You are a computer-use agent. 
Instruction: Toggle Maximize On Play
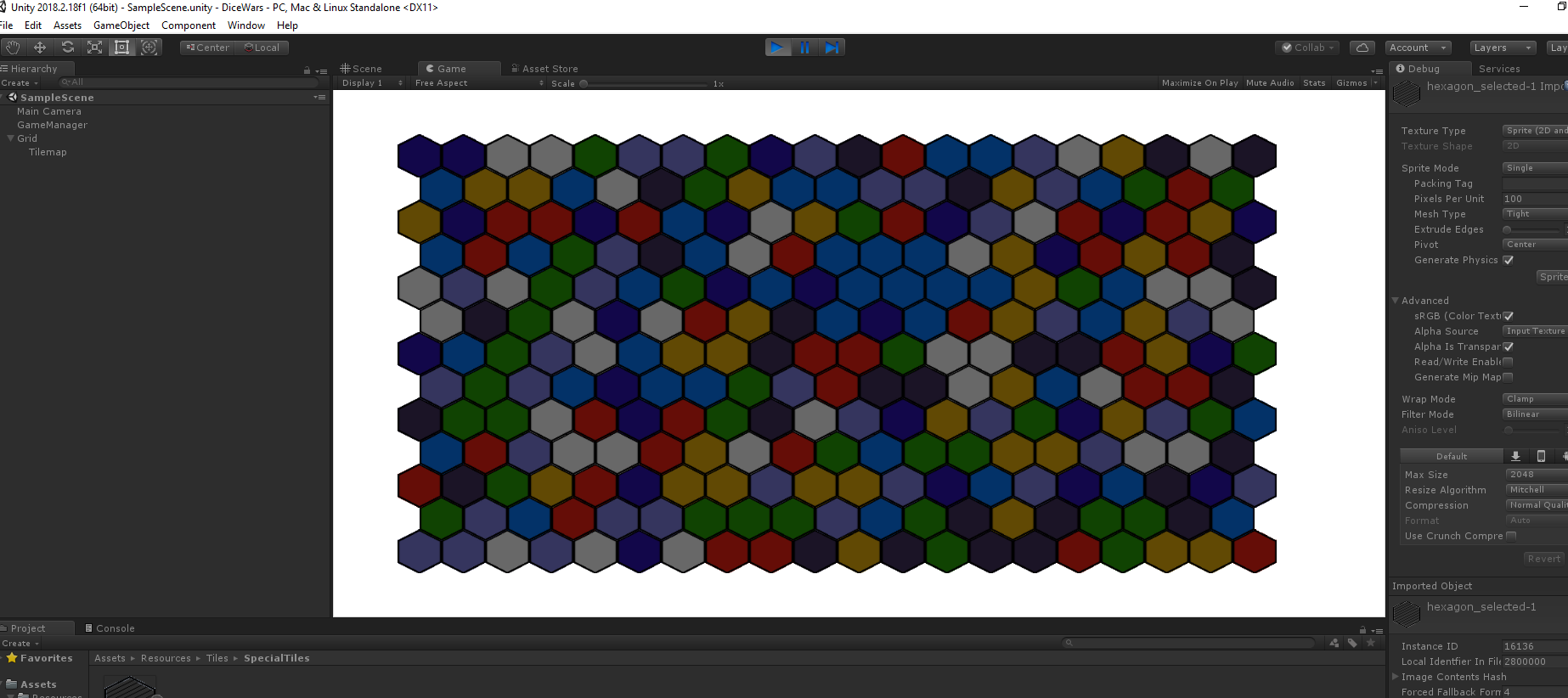point(1199,83)
